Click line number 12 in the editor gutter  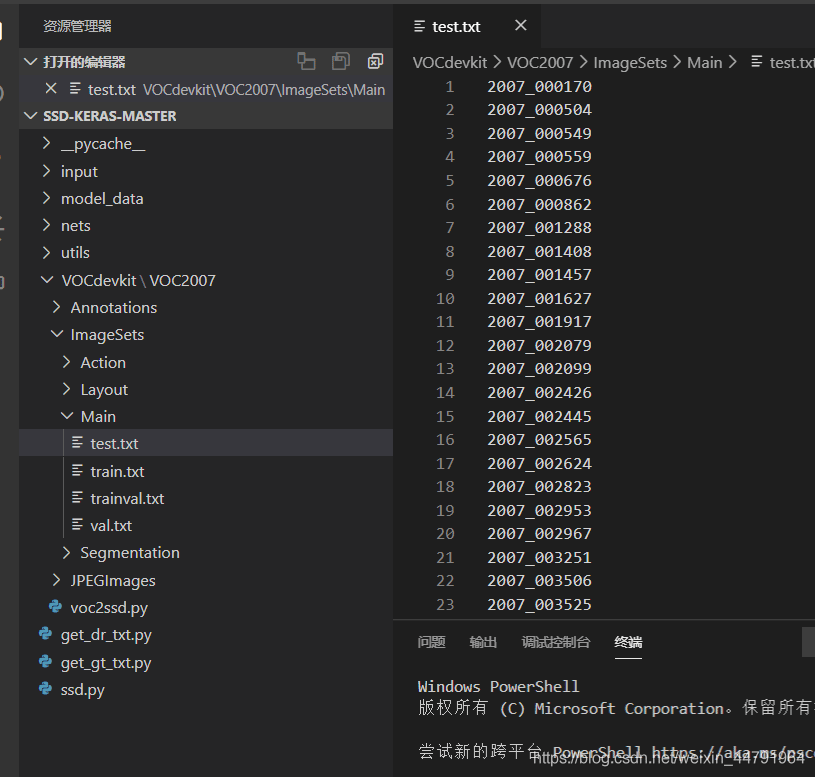(445, 345)
